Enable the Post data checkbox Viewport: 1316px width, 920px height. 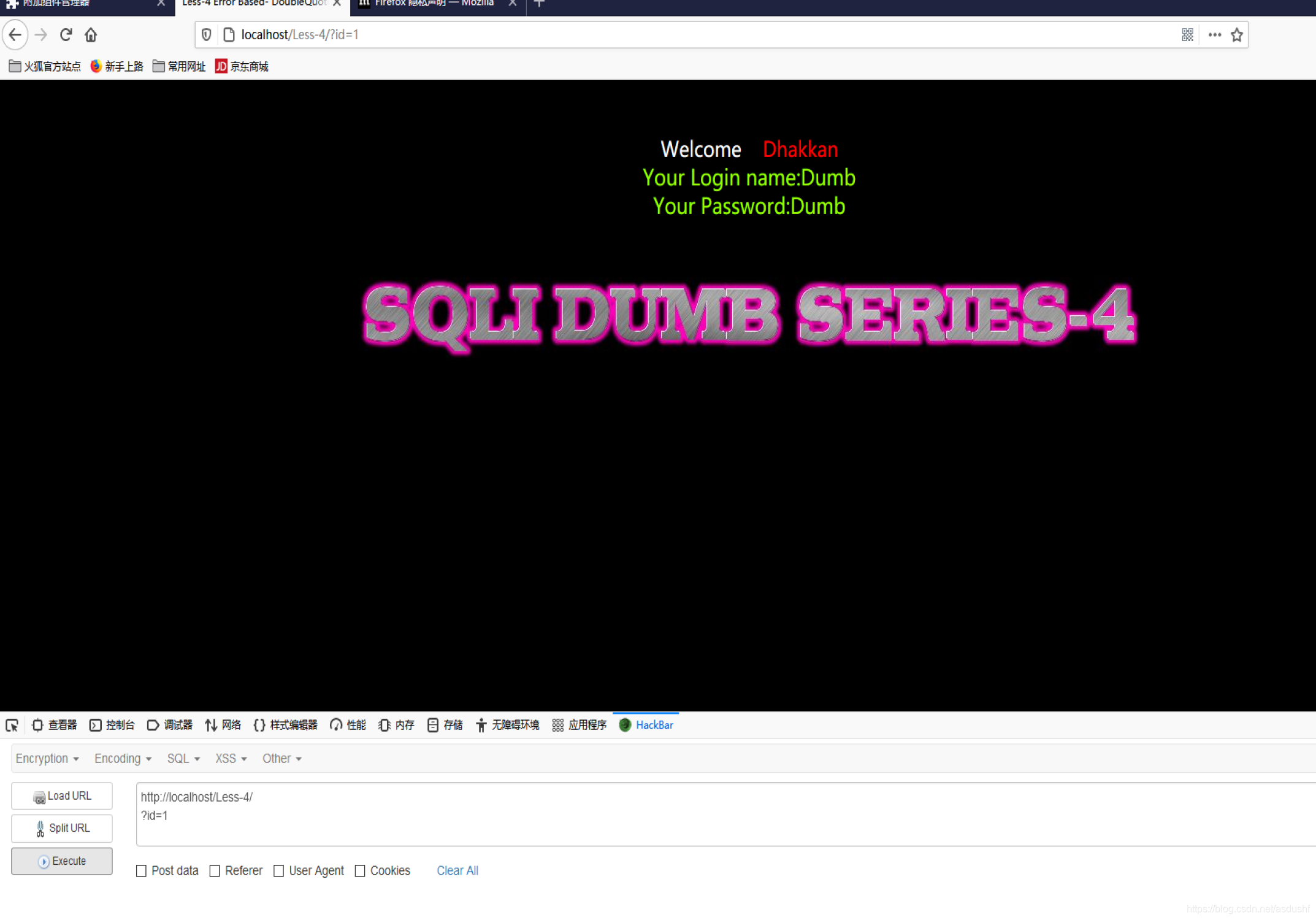tap(142, 871)
